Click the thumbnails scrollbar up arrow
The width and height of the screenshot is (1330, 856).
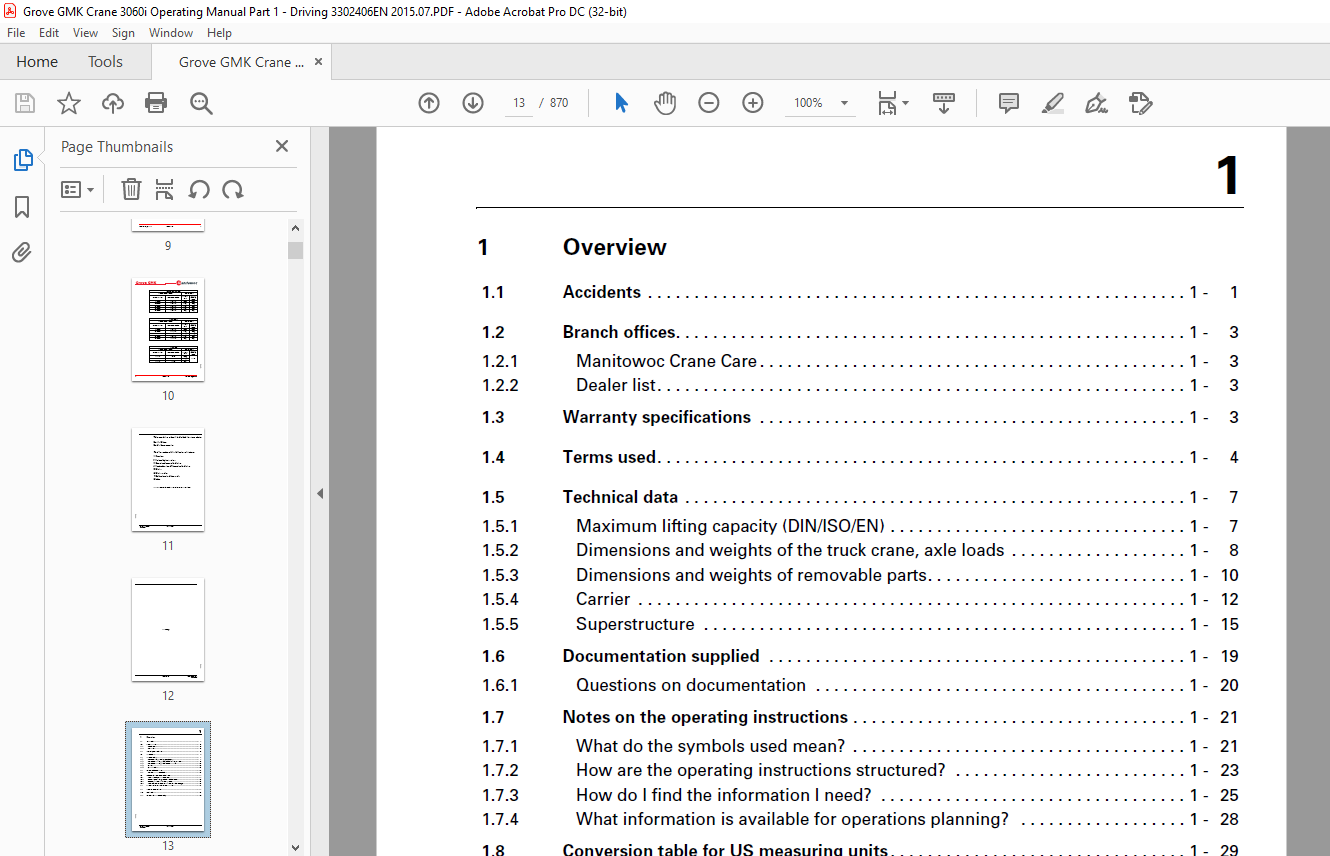296,227
